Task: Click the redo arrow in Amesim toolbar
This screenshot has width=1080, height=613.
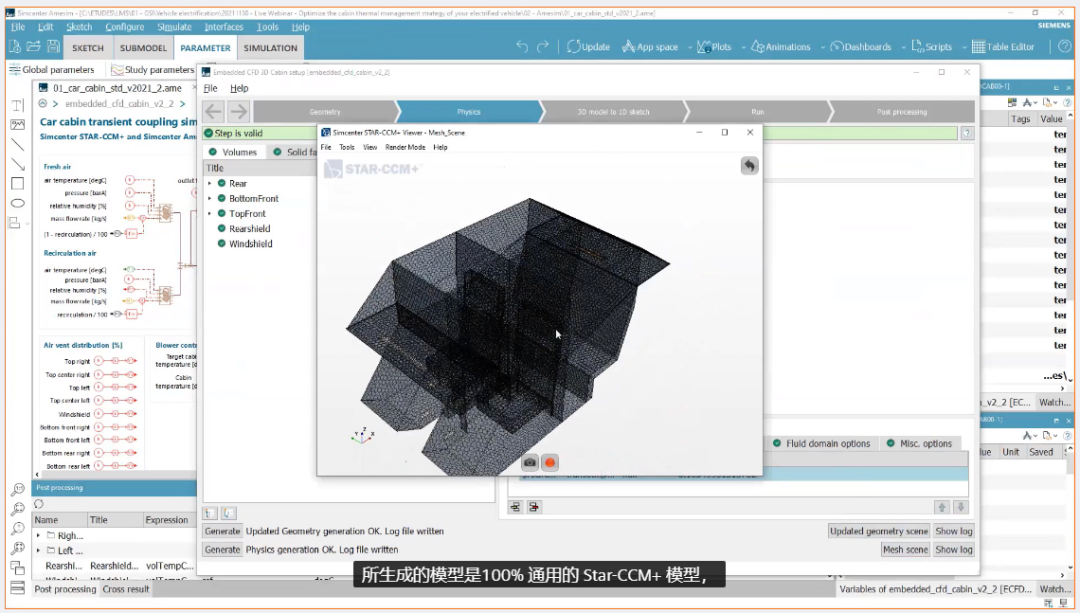Action: 543,47
